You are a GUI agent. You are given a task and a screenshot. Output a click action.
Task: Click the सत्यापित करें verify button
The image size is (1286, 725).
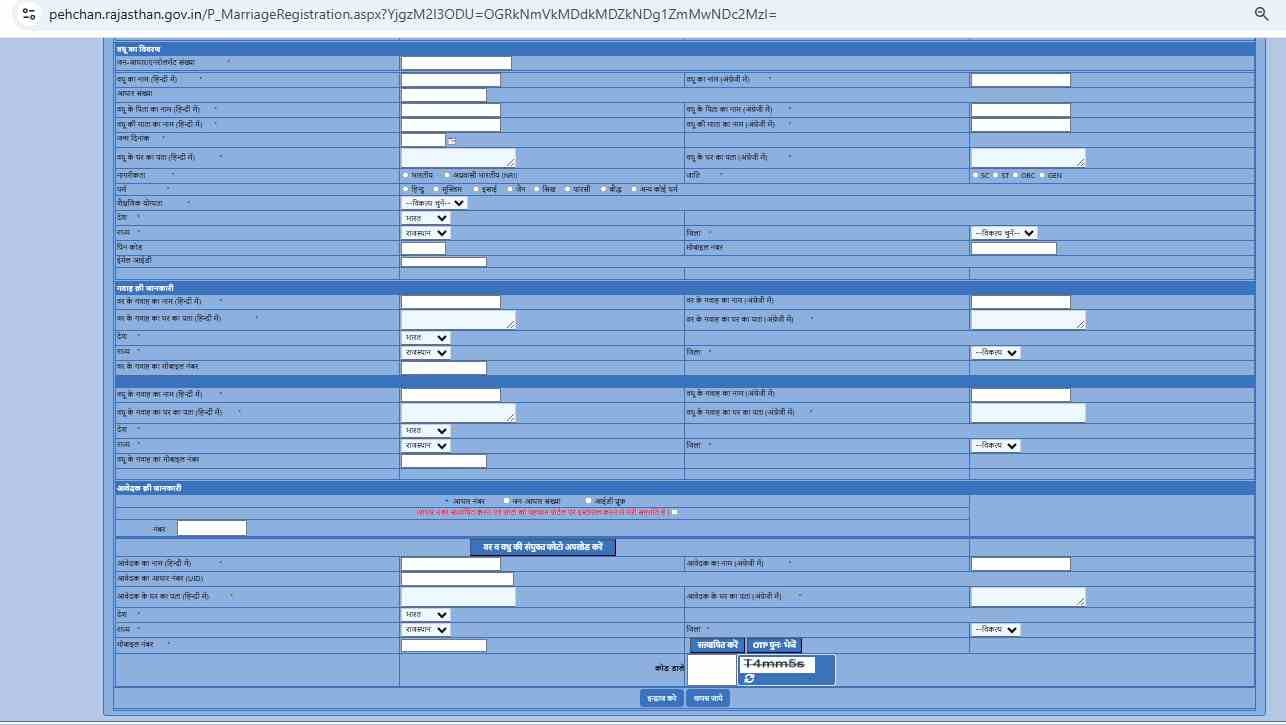pos(717,645)
